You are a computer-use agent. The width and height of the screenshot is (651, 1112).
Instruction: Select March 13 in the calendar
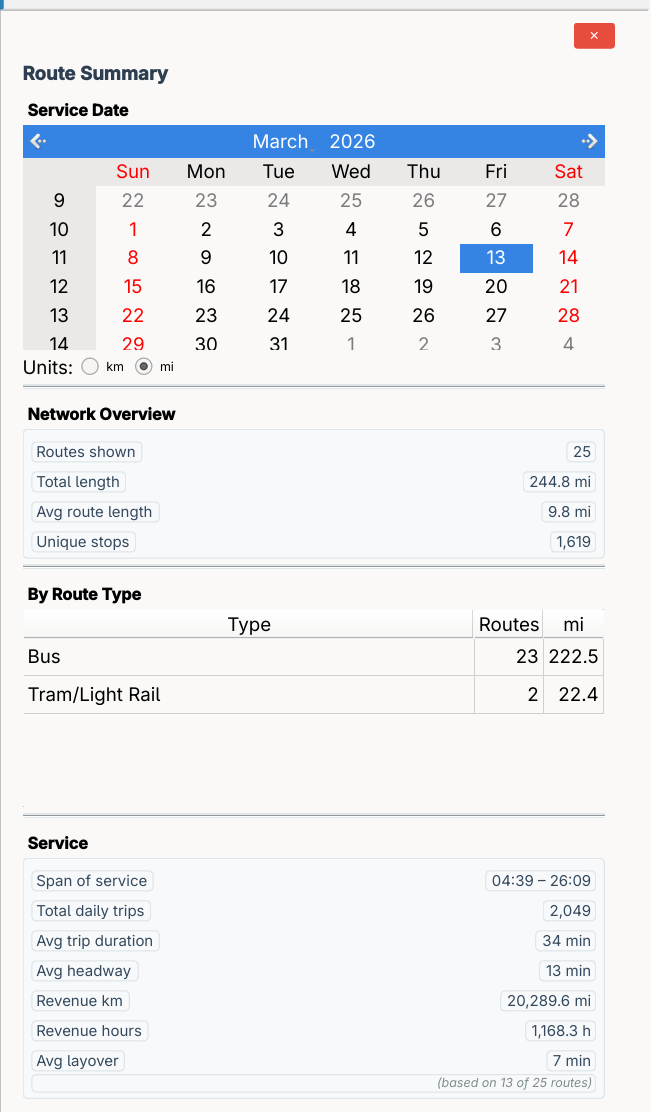pos(496,258)
